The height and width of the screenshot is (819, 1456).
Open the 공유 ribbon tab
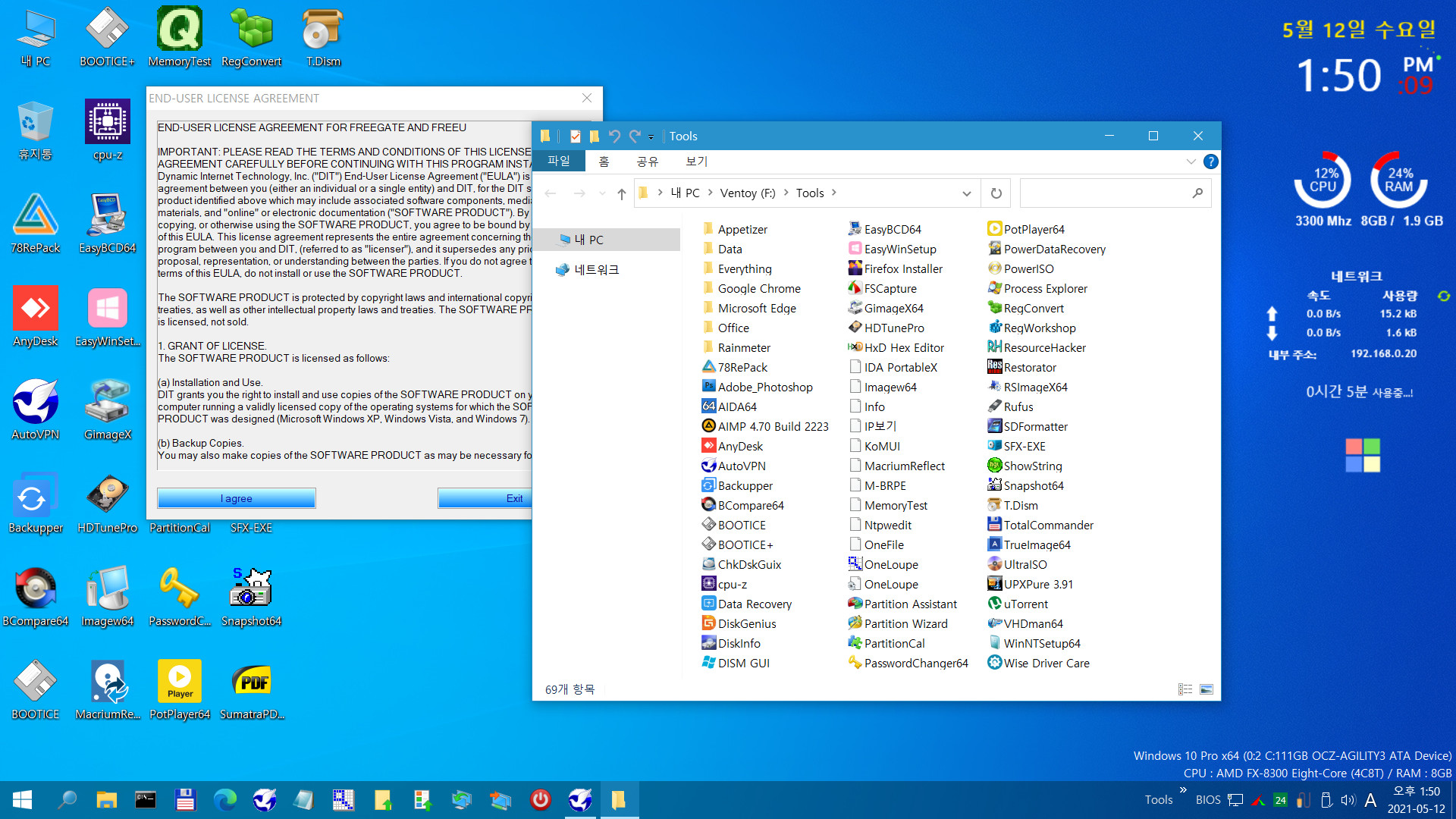(x=647, y=162)
